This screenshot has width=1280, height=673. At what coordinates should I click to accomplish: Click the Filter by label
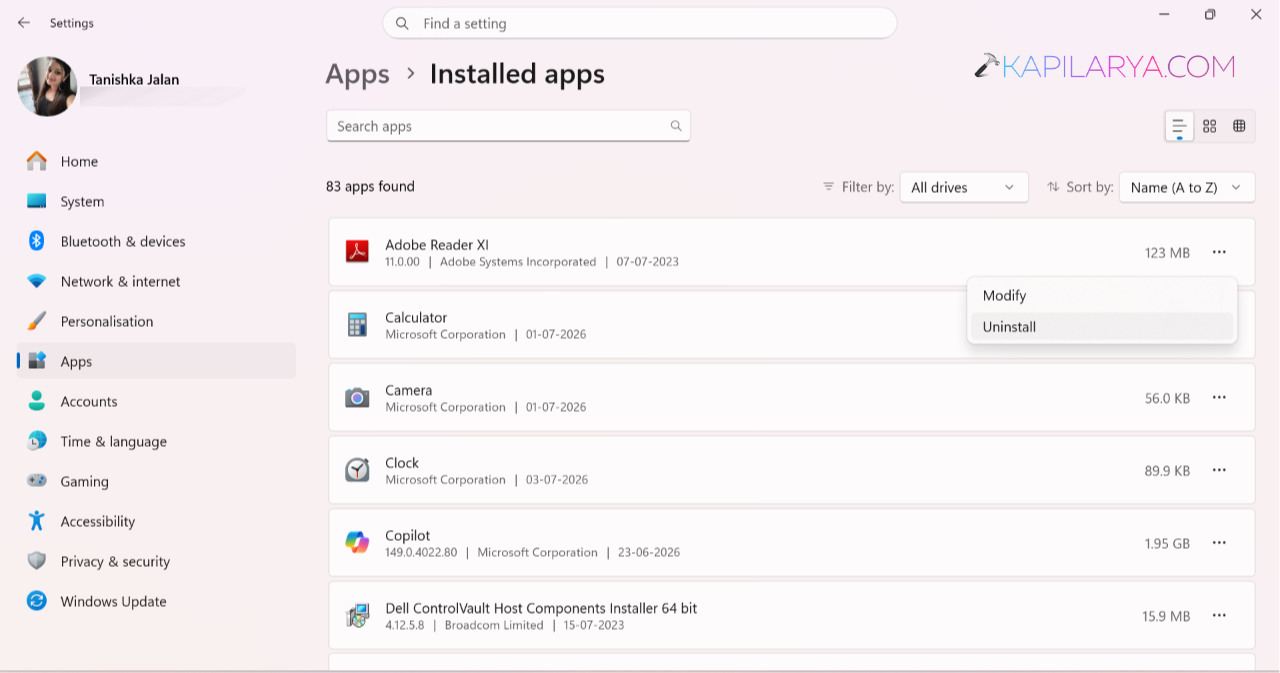click(x=868, y=187)
